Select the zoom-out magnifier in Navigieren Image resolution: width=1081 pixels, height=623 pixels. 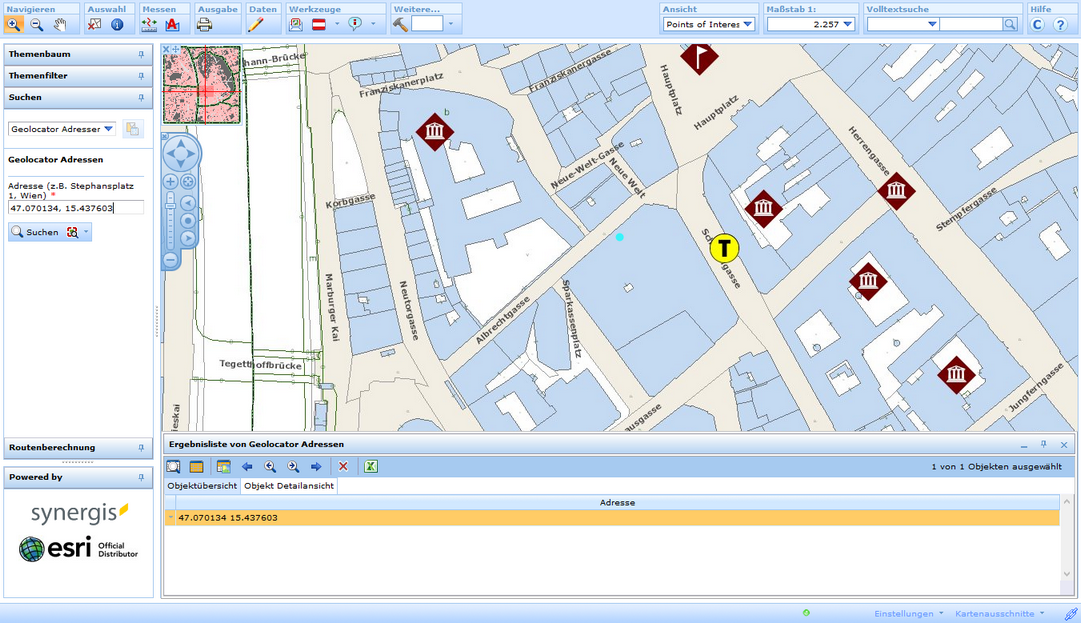37,24
